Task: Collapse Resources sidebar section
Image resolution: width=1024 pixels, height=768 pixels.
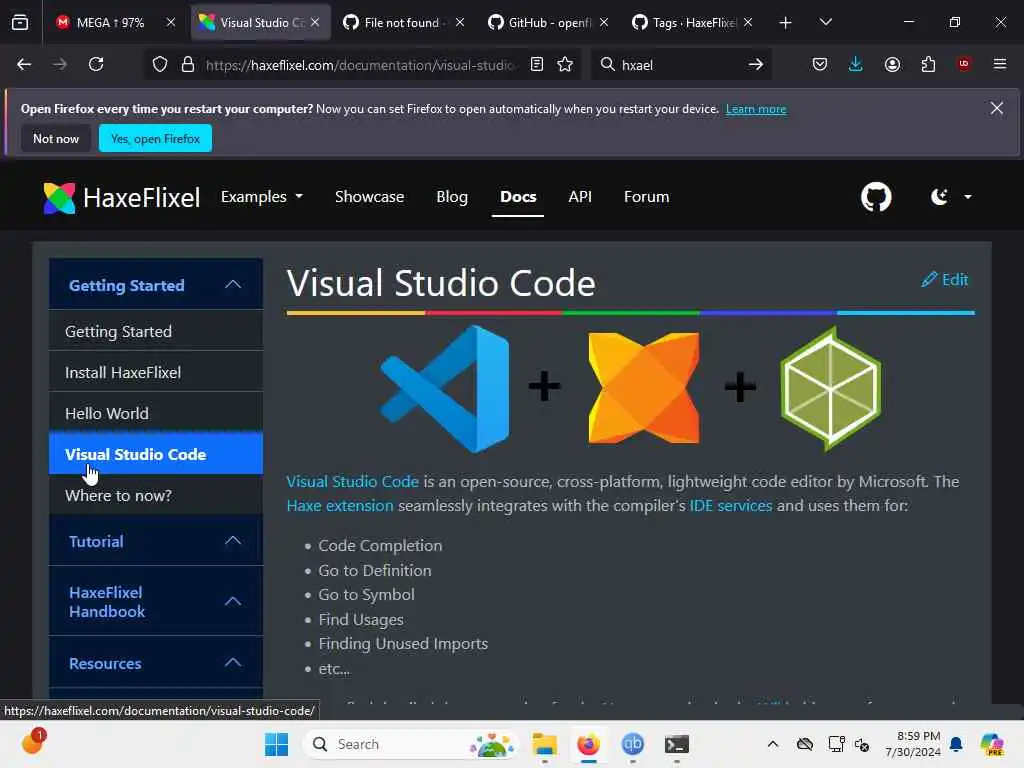Action: pyautogui.click(x=156, y=663)
